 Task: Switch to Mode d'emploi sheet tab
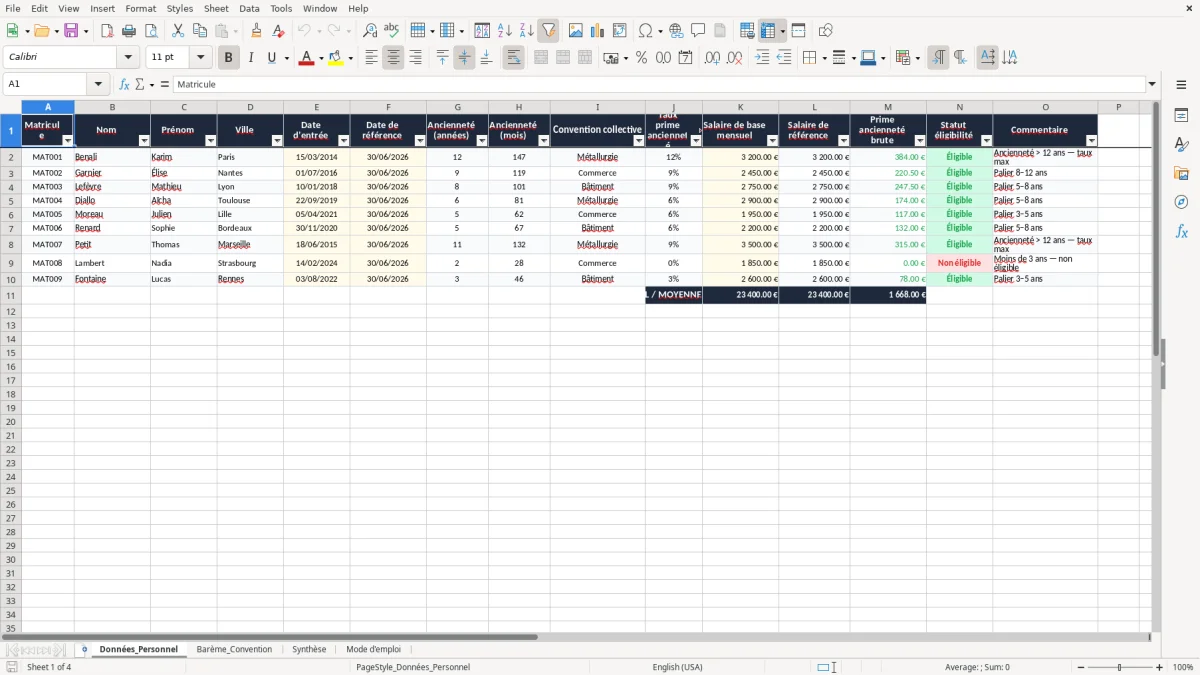(373, 649)
